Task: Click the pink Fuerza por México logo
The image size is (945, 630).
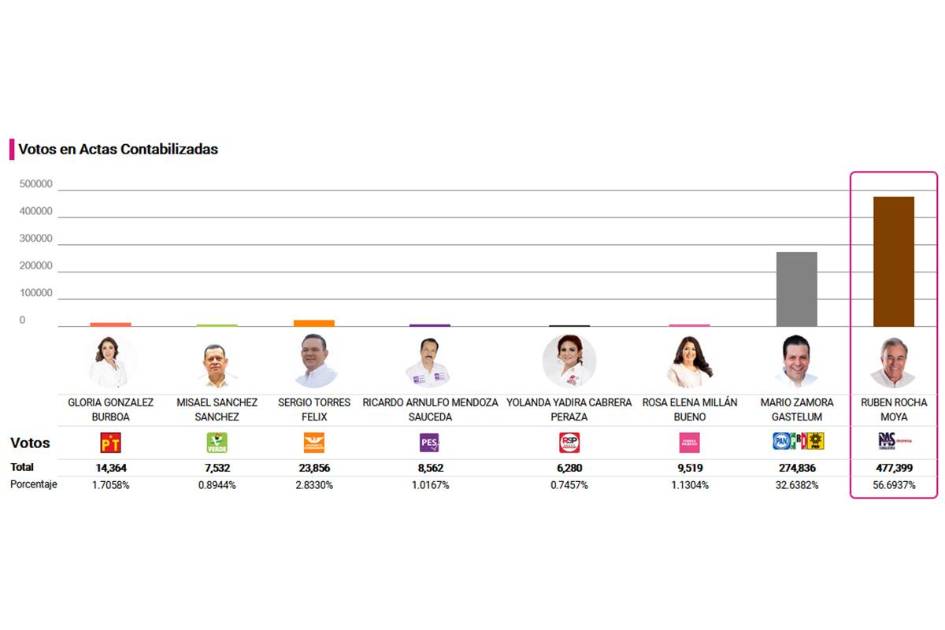Action: point(689,442)
